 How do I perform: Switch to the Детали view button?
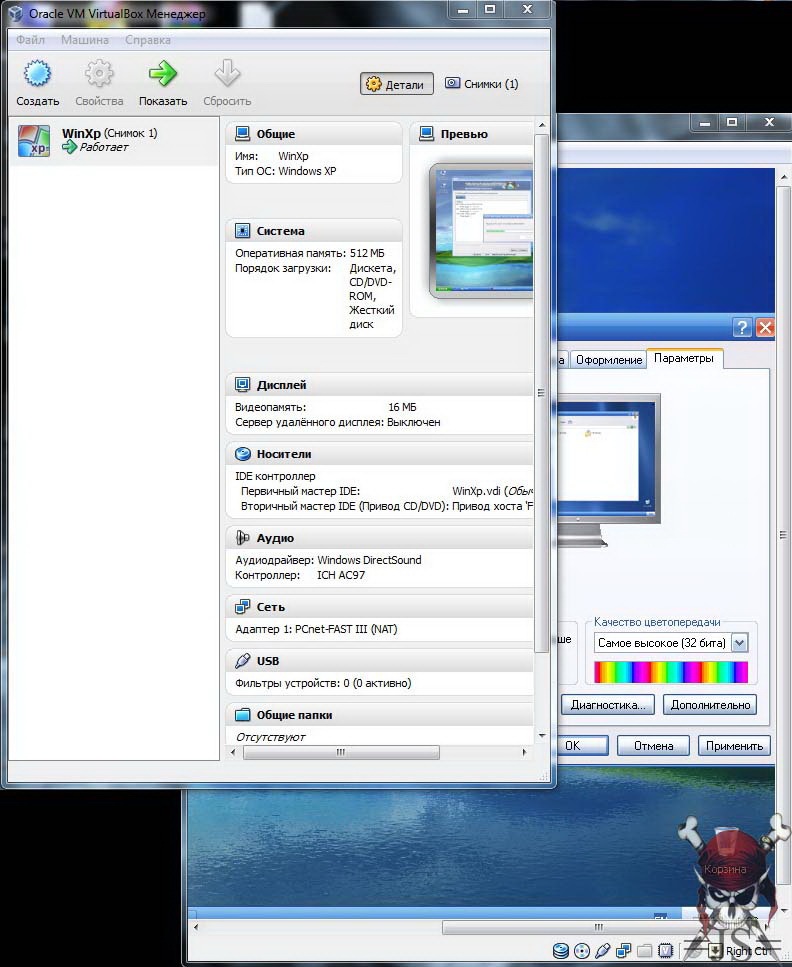pos(397,84)
